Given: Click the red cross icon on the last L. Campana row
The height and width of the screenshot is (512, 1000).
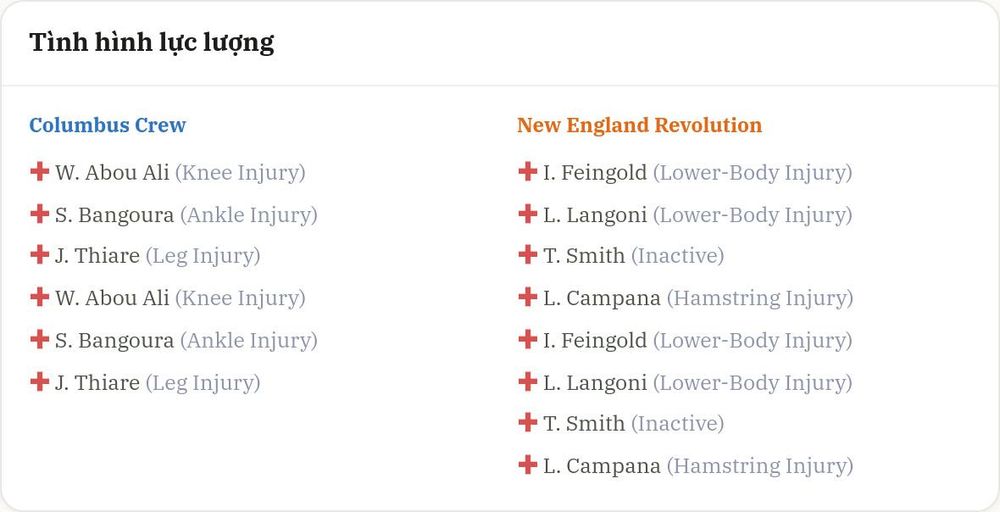Looking at the screenshot, I should (527, 465).
